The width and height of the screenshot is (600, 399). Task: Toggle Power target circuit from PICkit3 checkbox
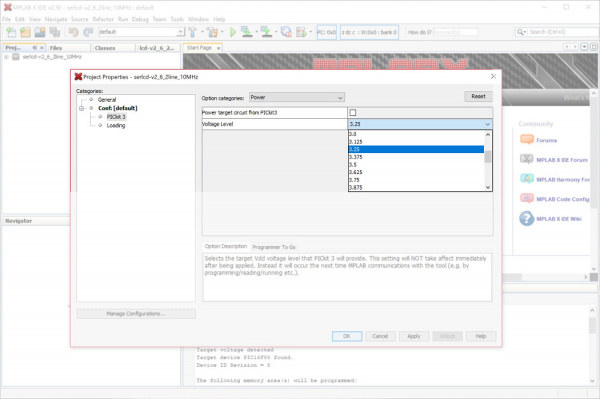pos(353,112)
